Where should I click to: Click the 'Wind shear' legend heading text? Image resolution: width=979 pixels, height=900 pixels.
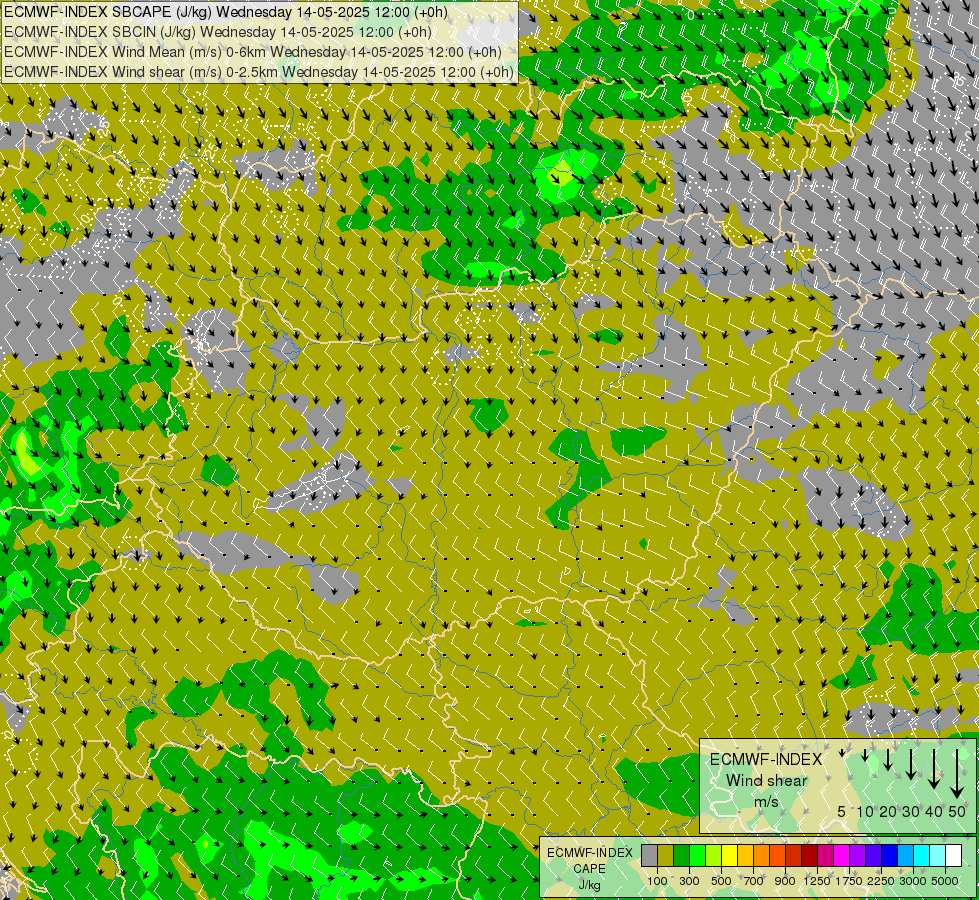pos(767,780)
